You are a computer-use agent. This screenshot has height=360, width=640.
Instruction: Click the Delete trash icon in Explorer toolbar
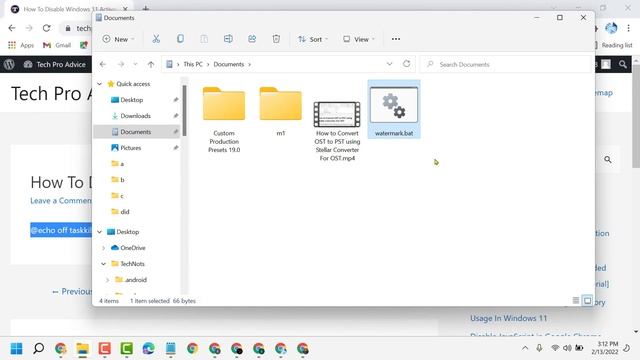(x=276, y=39)
